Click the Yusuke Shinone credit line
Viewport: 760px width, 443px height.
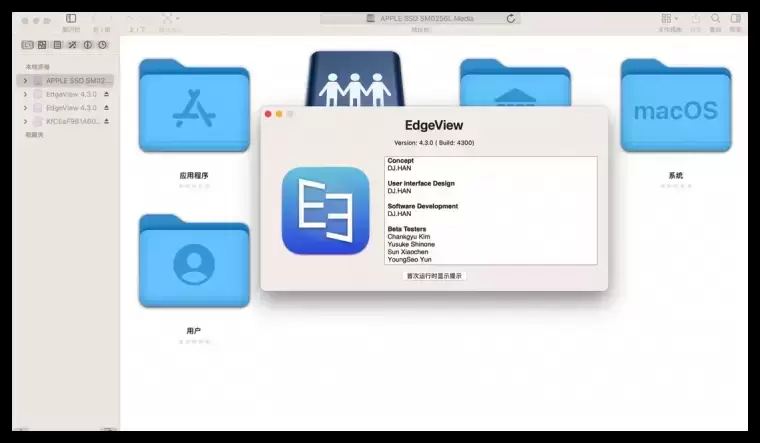point(411,244)
